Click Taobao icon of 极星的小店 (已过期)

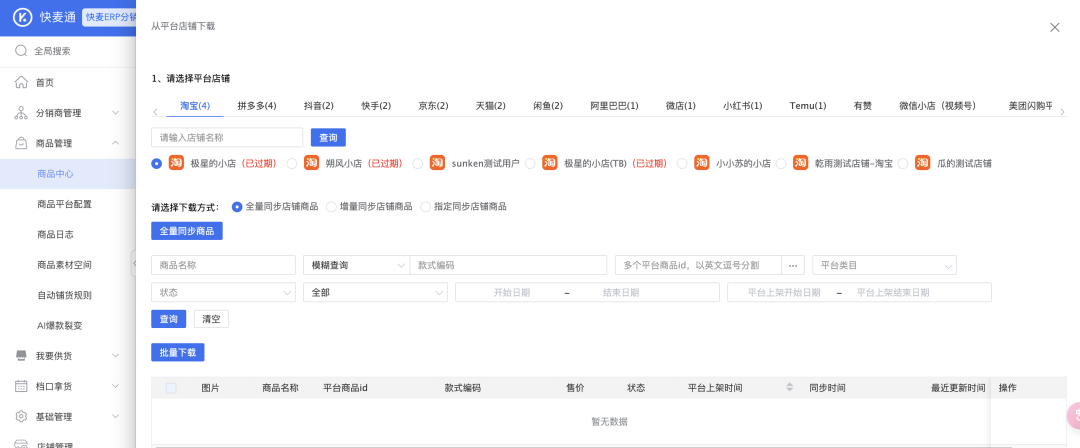coord(176,163)
